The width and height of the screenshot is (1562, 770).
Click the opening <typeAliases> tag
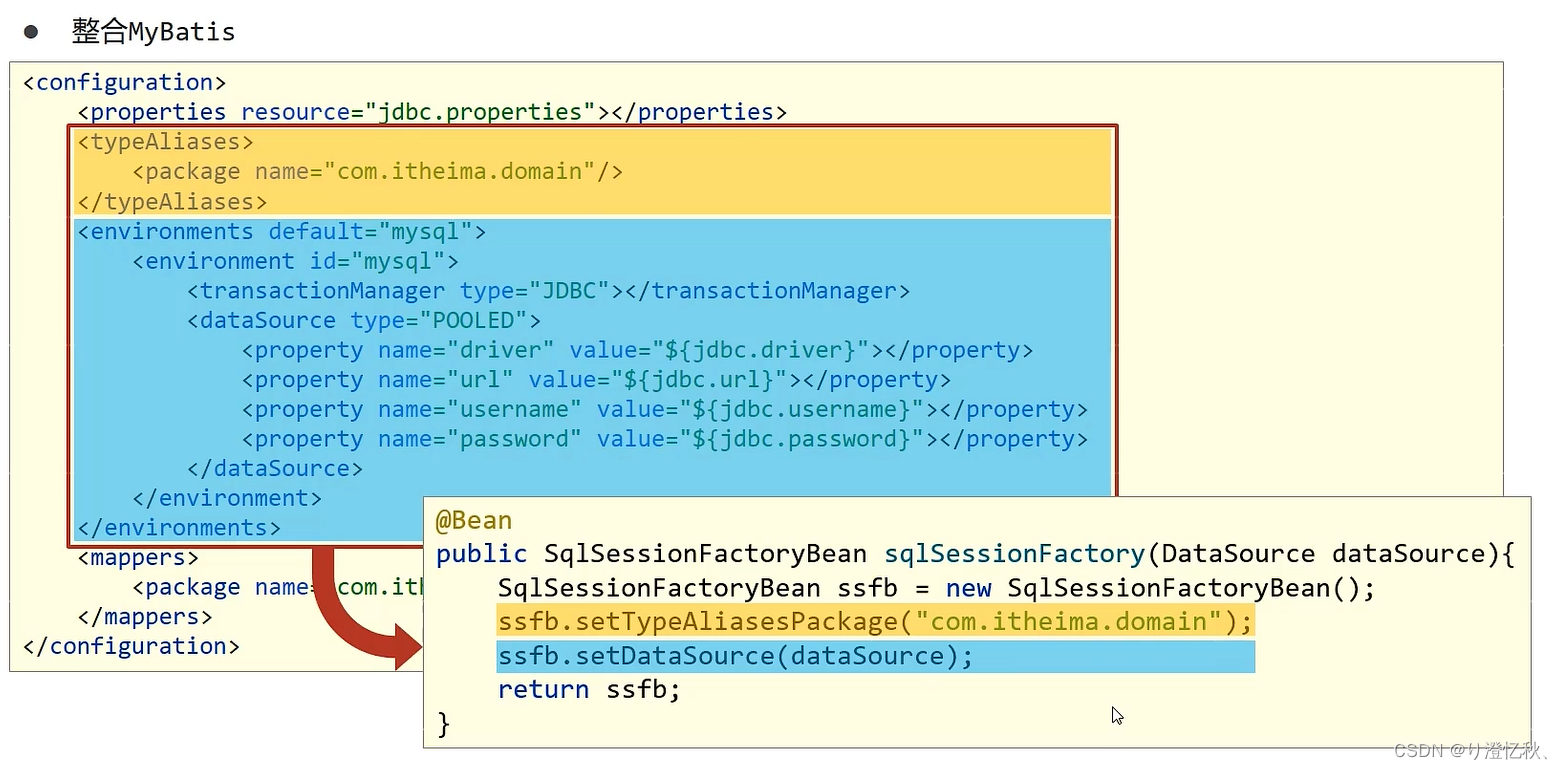point(165,142)
